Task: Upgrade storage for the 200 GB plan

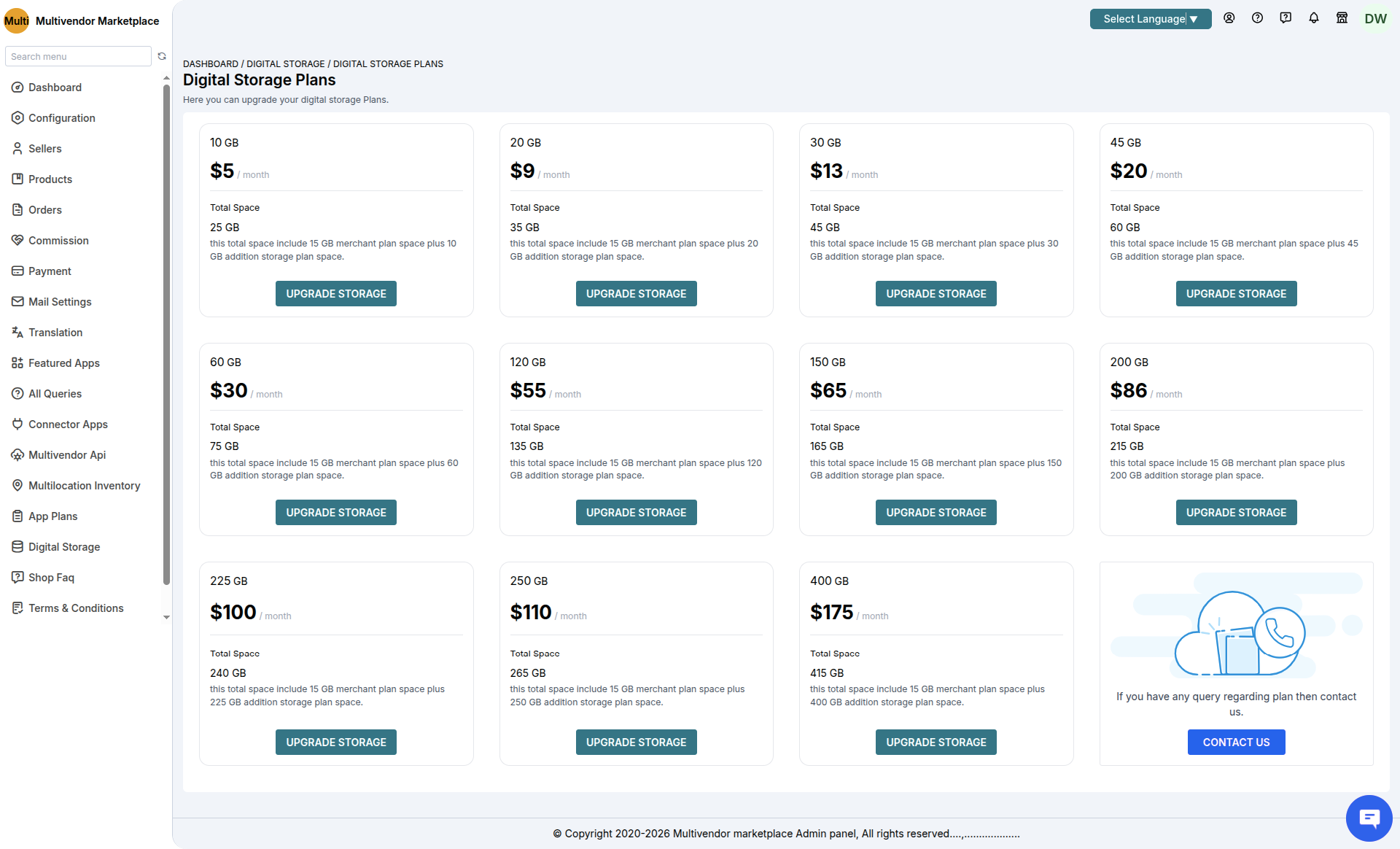Action: 1236,512
